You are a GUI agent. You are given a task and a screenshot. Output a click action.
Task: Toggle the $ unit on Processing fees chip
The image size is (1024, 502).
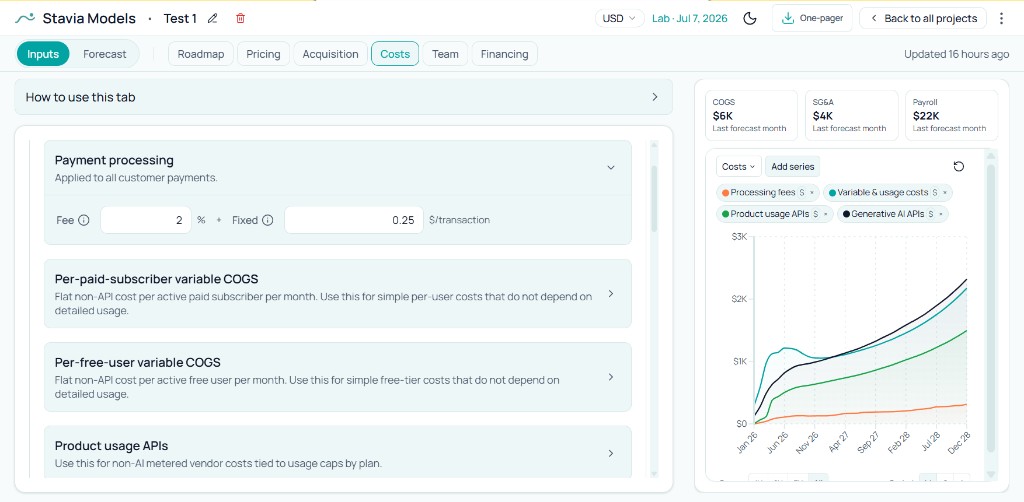pyautogui.click(x=802, y=193)
